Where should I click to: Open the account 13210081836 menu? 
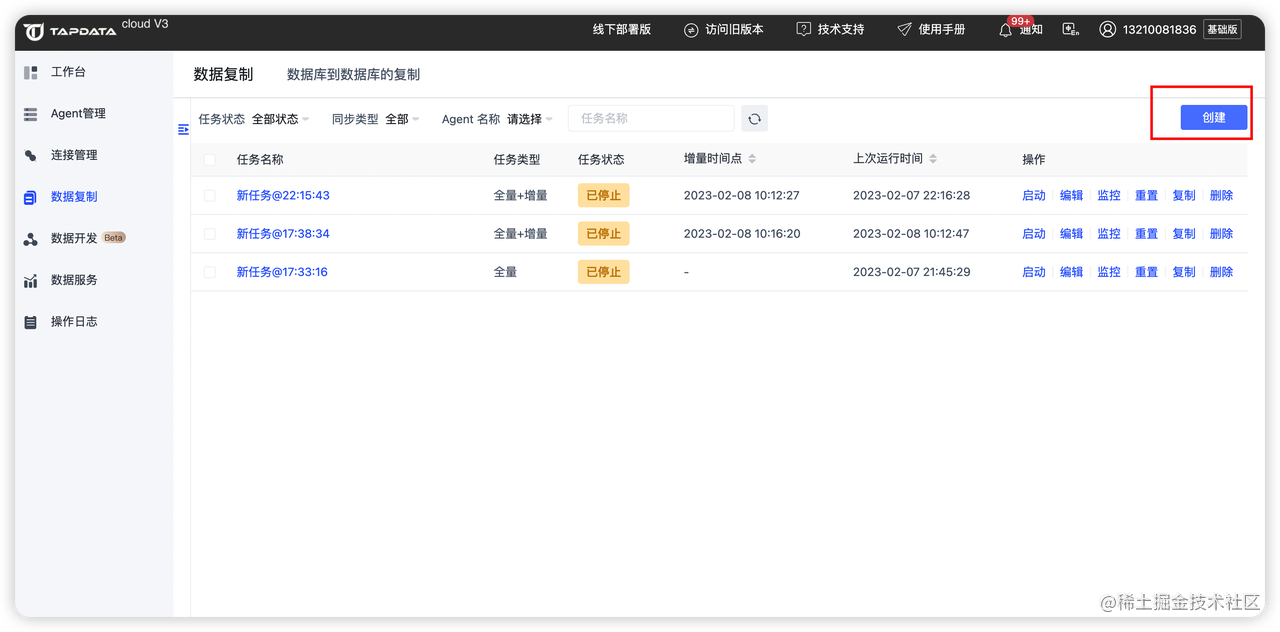1159,30
